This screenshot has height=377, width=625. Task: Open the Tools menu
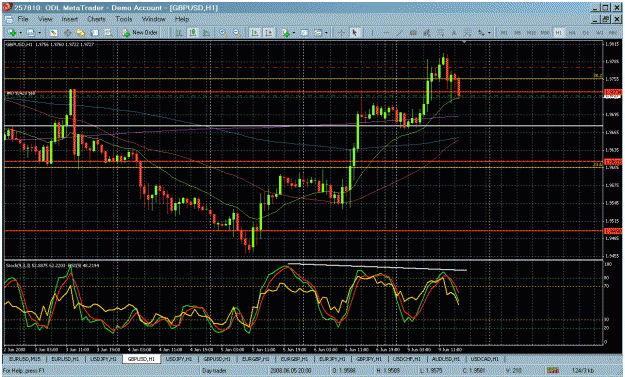[124, 19]
